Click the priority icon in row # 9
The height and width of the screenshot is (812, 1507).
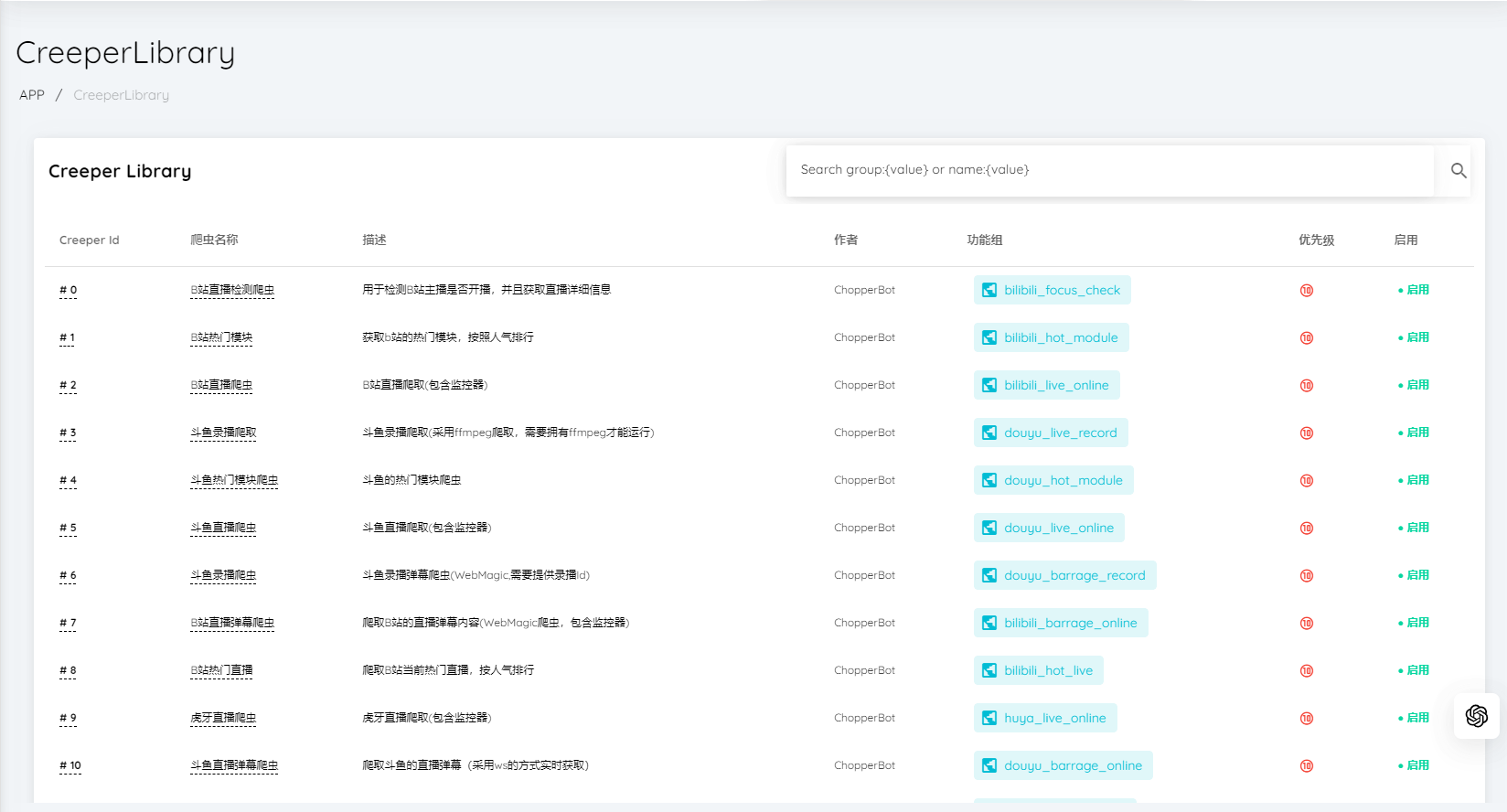coord(1307,718)
